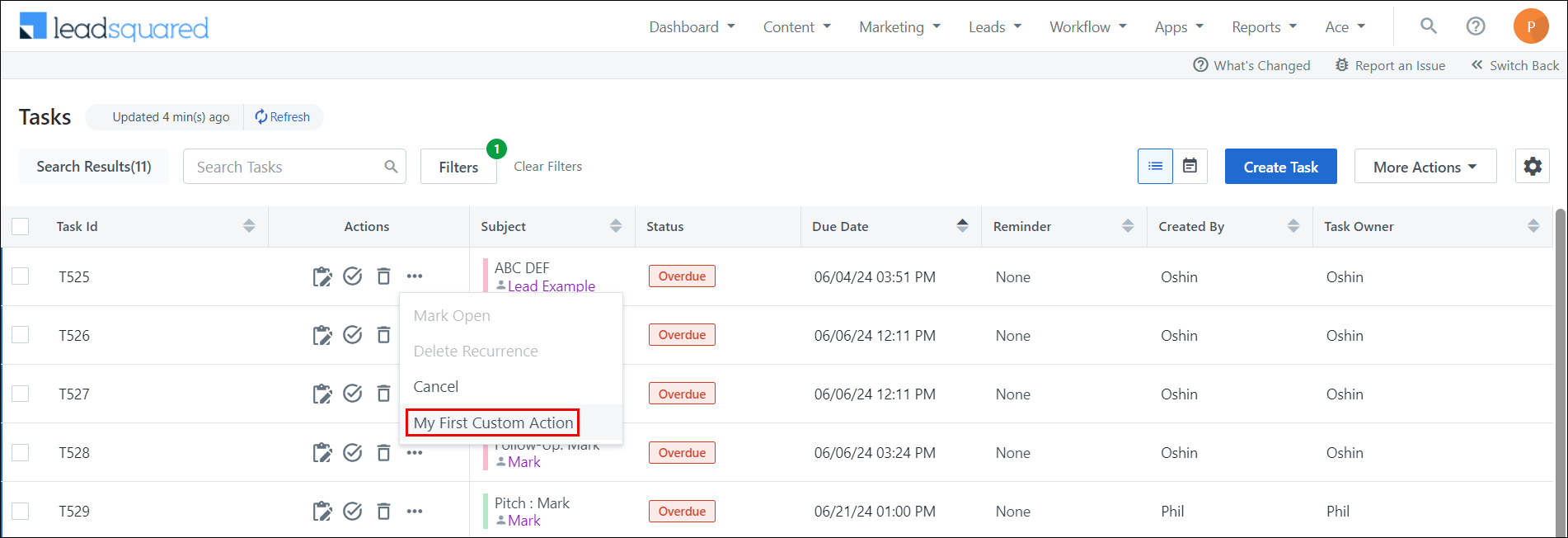Switch to list view icon

pyautogui.click(x=1155, y=167)
